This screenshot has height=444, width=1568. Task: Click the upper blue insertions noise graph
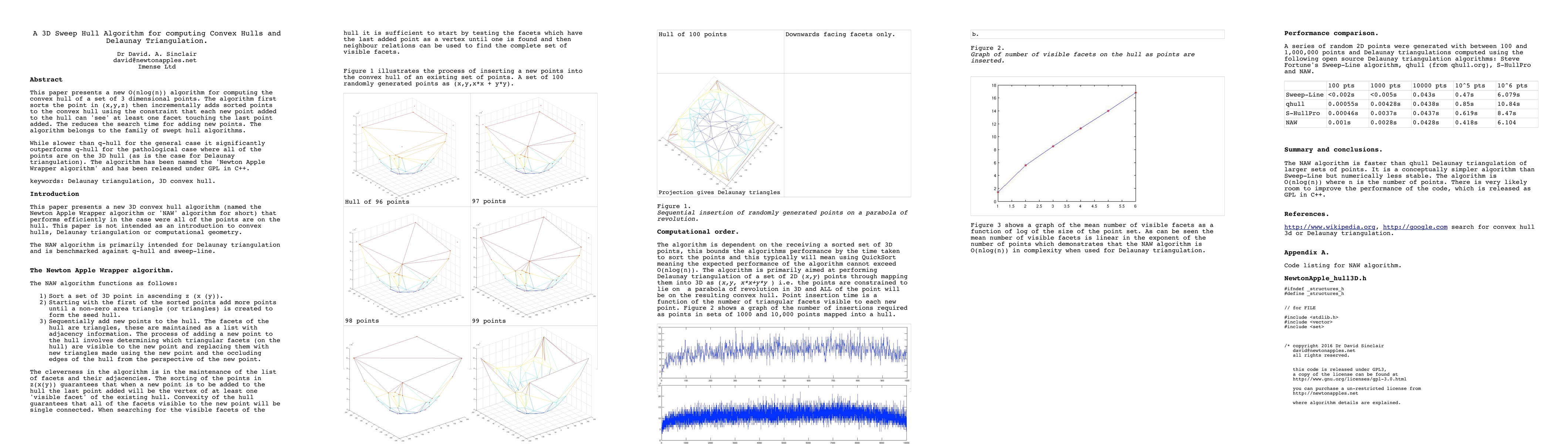click(784, 353)
